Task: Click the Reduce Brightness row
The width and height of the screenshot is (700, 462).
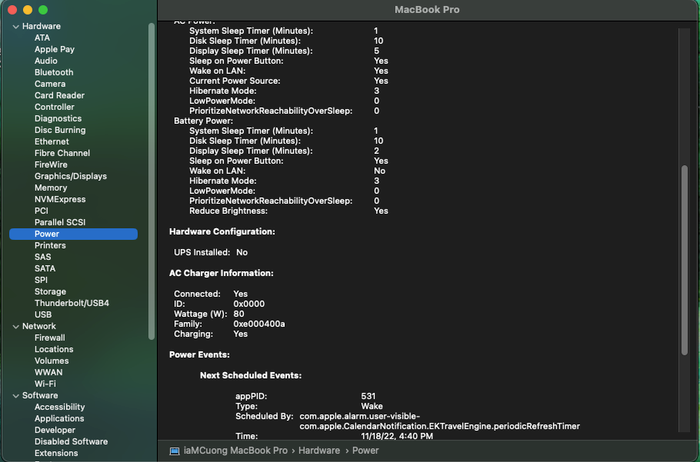Action: coord(289,211)
